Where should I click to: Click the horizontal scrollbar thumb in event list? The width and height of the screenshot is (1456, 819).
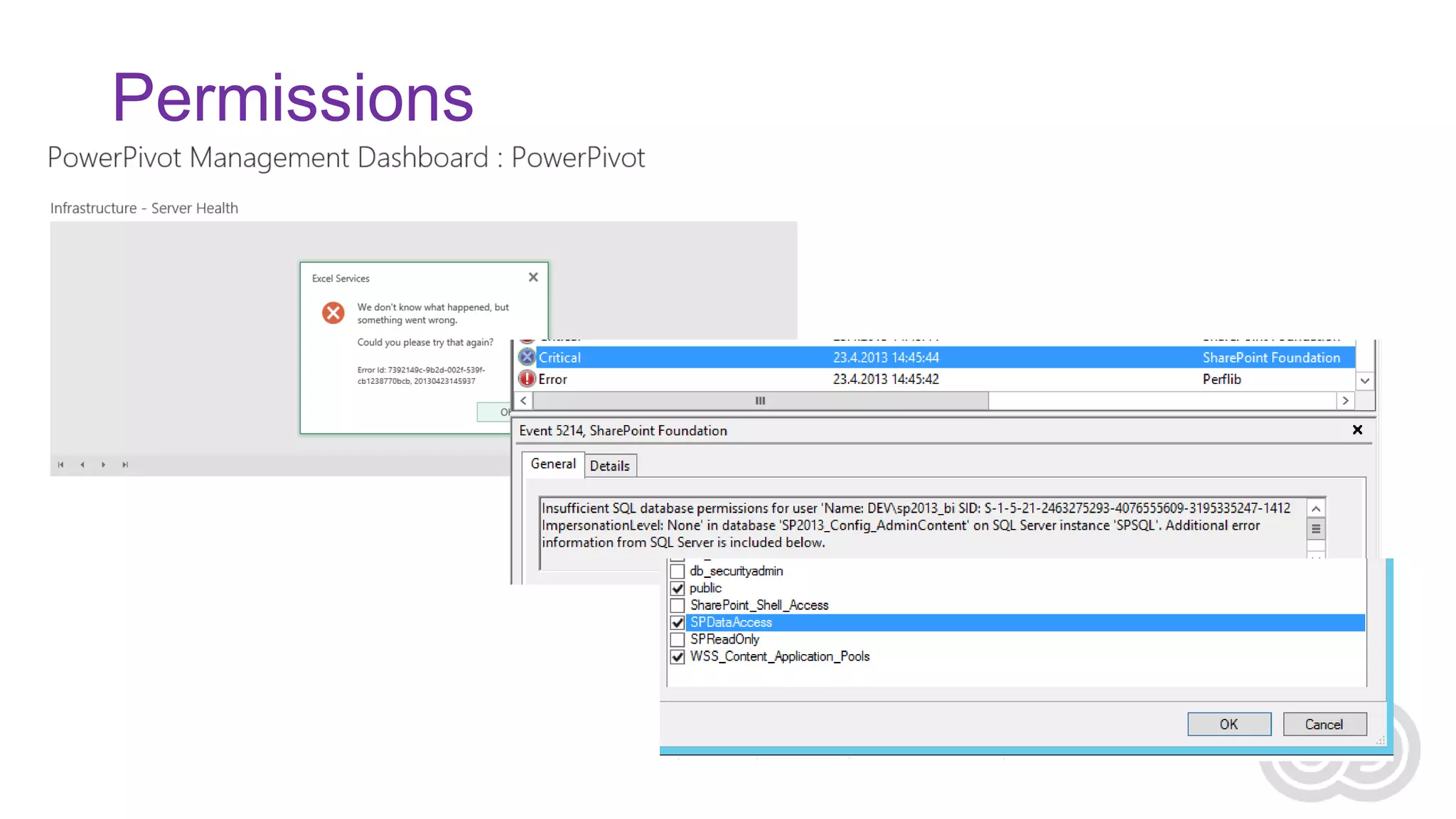click(760, 401)
